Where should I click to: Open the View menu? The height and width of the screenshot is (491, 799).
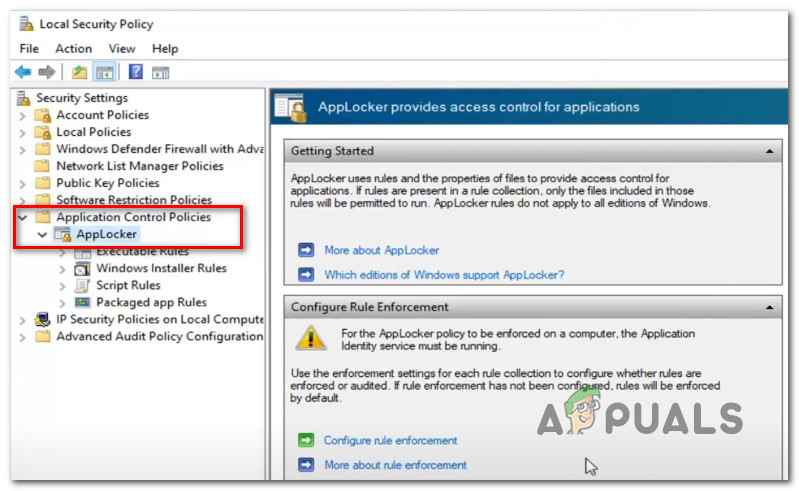(x=122, y=48)
